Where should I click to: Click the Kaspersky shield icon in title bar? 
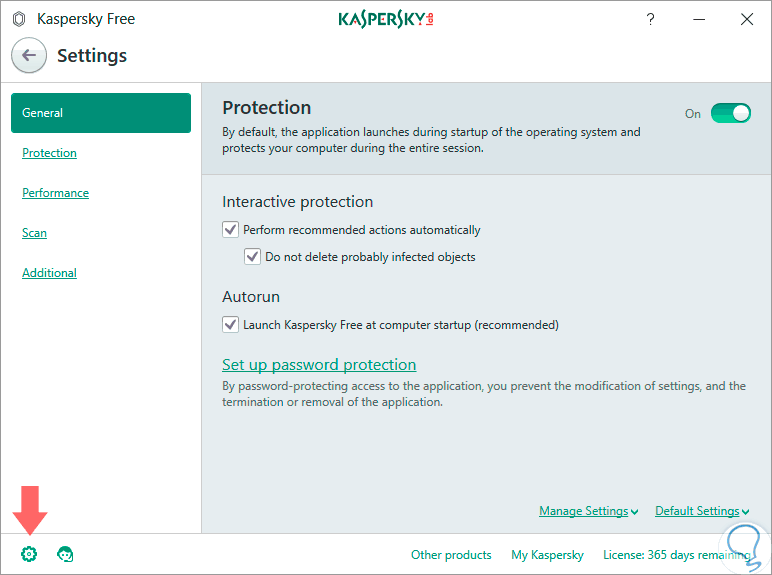[x=18, y=19]
